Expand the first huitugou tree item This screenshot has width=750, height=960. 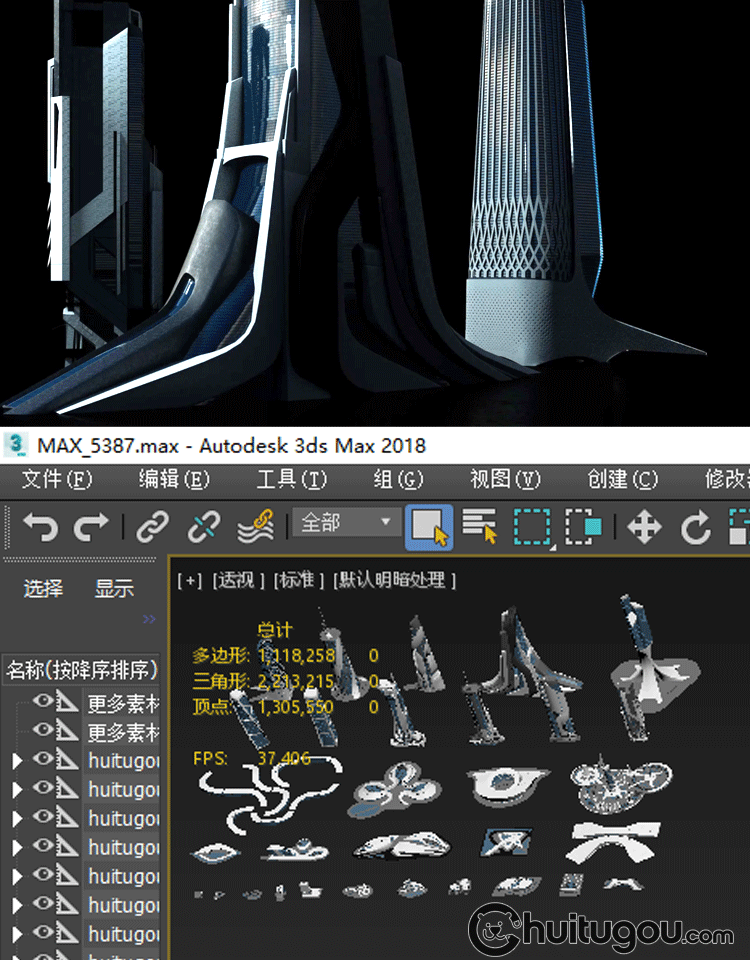point(17,761)
